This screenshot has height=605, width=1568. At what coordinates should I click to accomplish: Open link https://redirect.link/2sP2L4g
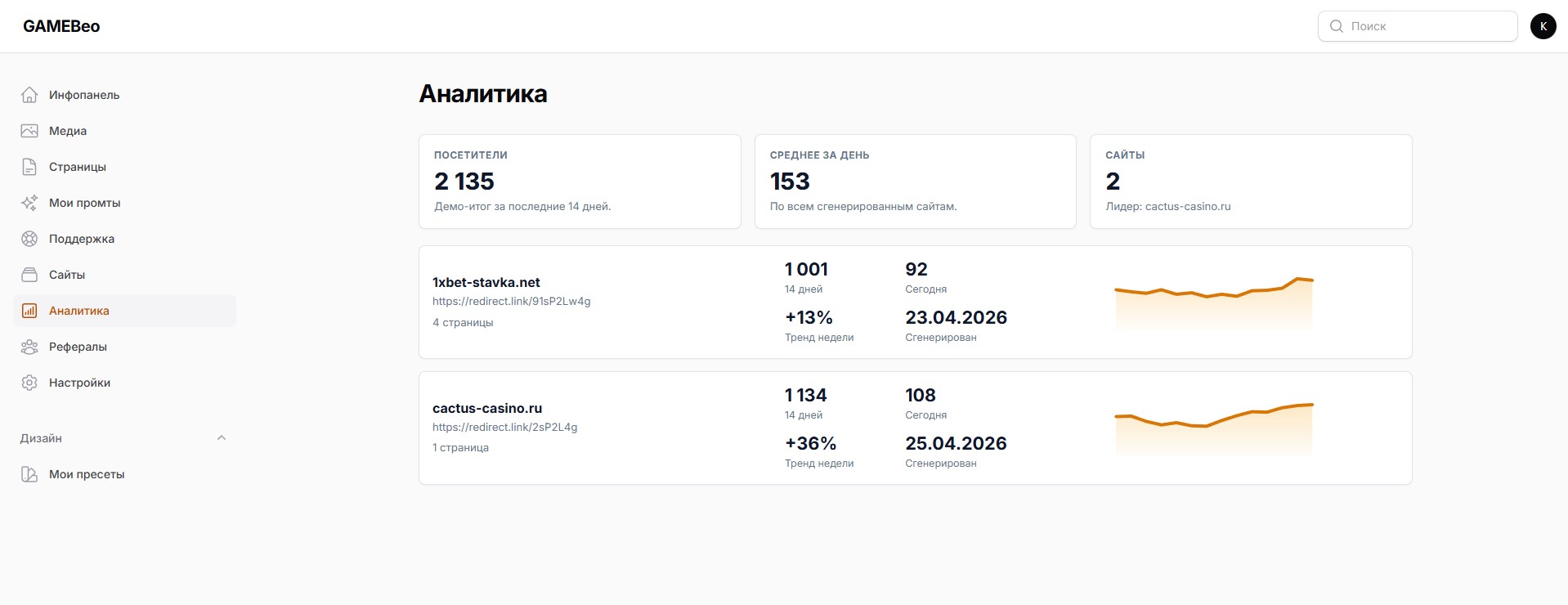[505, 427]
